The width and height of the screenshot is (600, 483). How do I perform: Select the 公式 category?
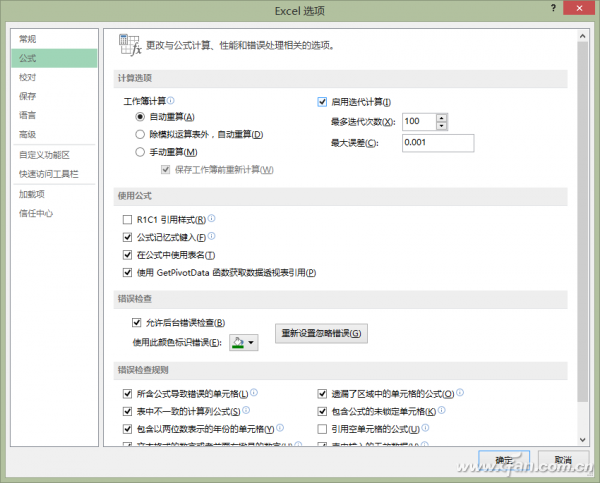pos(54,58)
